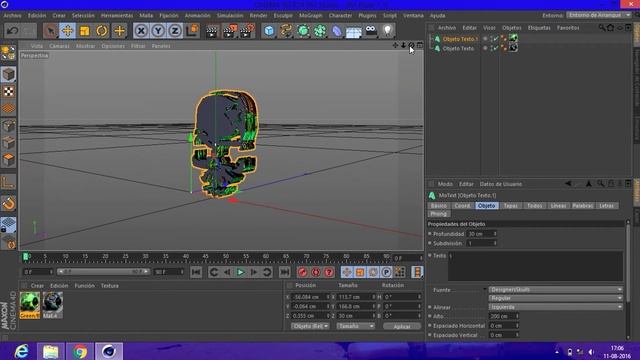Viewport: 640px width, 360px height.
Task: Open the MoGraph menu
Action: pos(311,16)
